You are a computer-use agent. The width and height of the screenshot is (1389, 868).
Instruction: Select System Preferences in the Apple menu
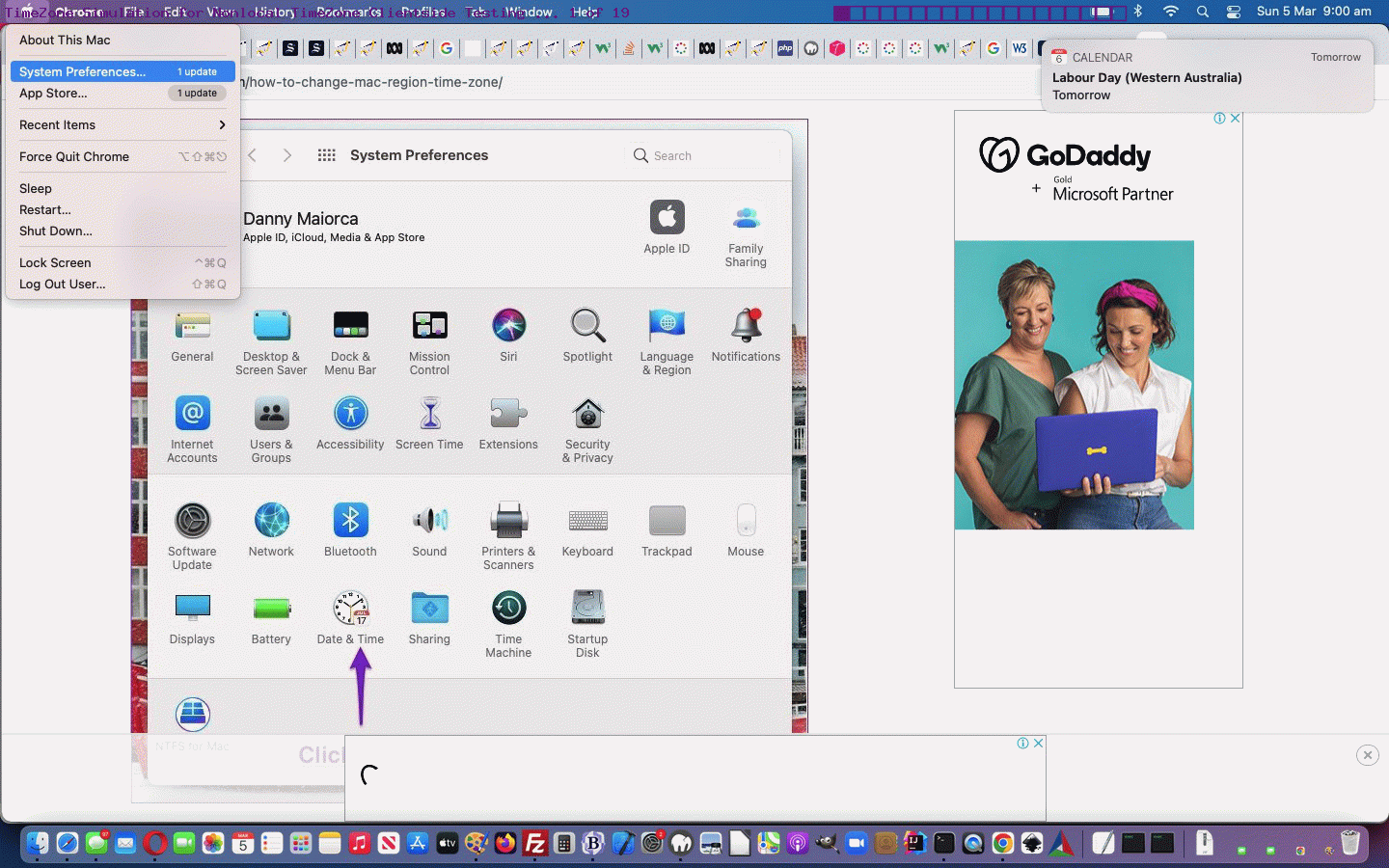pyautogui.click(x=123, y=71)
